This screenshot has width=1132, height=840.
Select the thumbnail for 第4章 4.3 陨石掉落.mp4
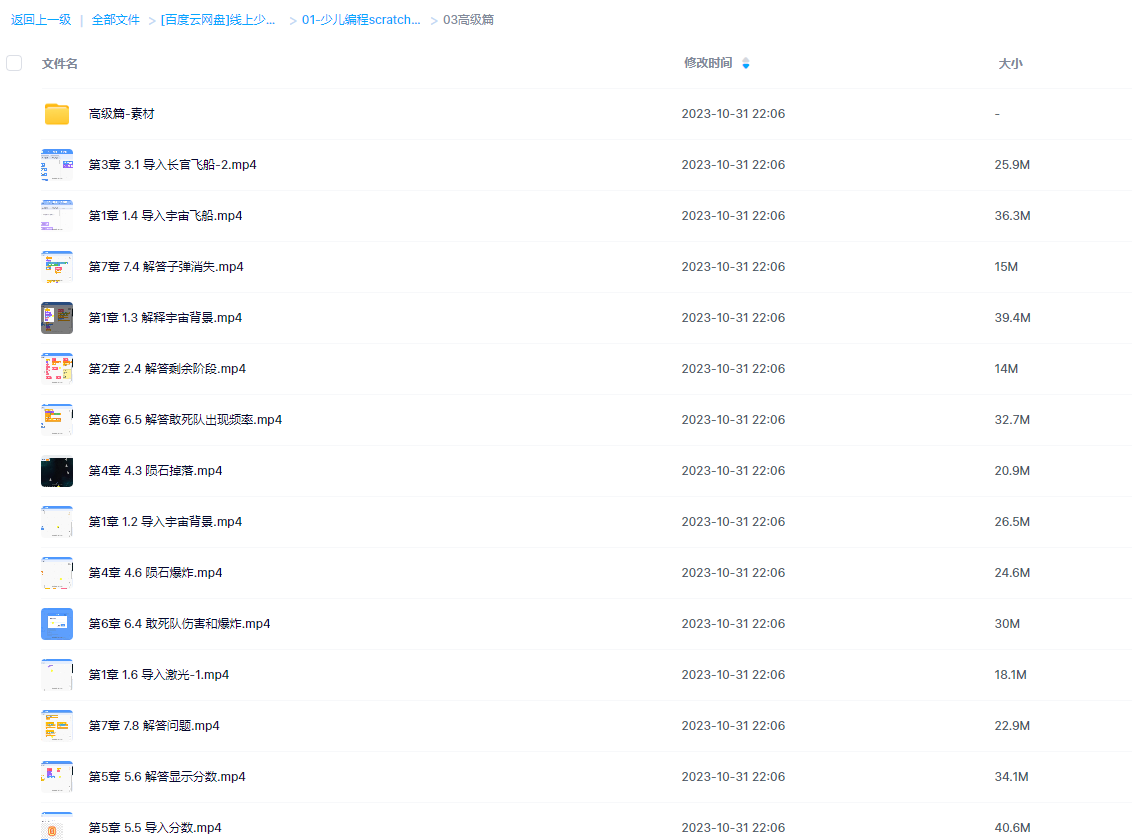pyautogui.click(x=57, y=470)
